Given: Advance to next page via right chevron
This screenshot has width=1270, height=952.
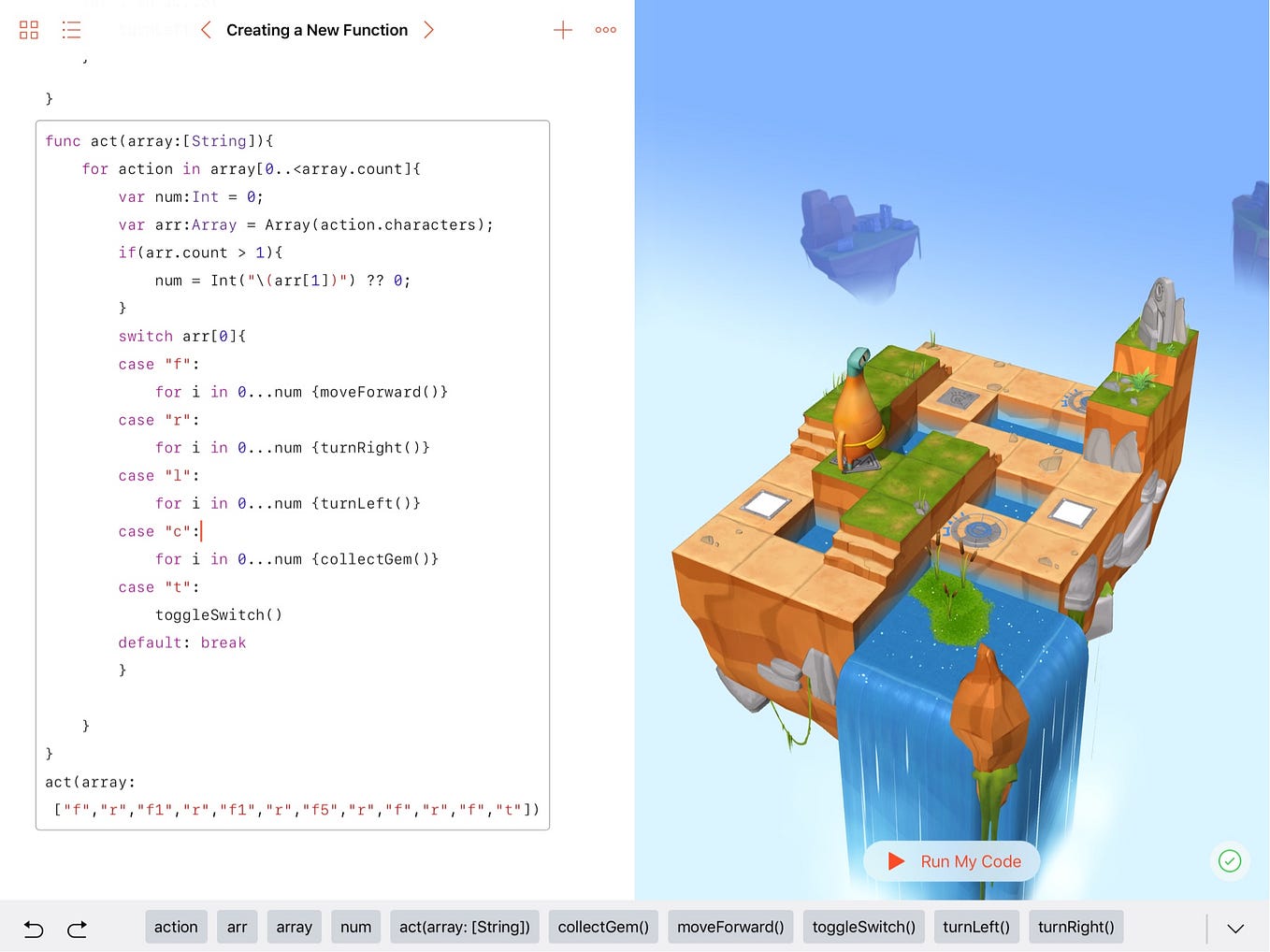Looking at the screenshot, I should [429, 29].
